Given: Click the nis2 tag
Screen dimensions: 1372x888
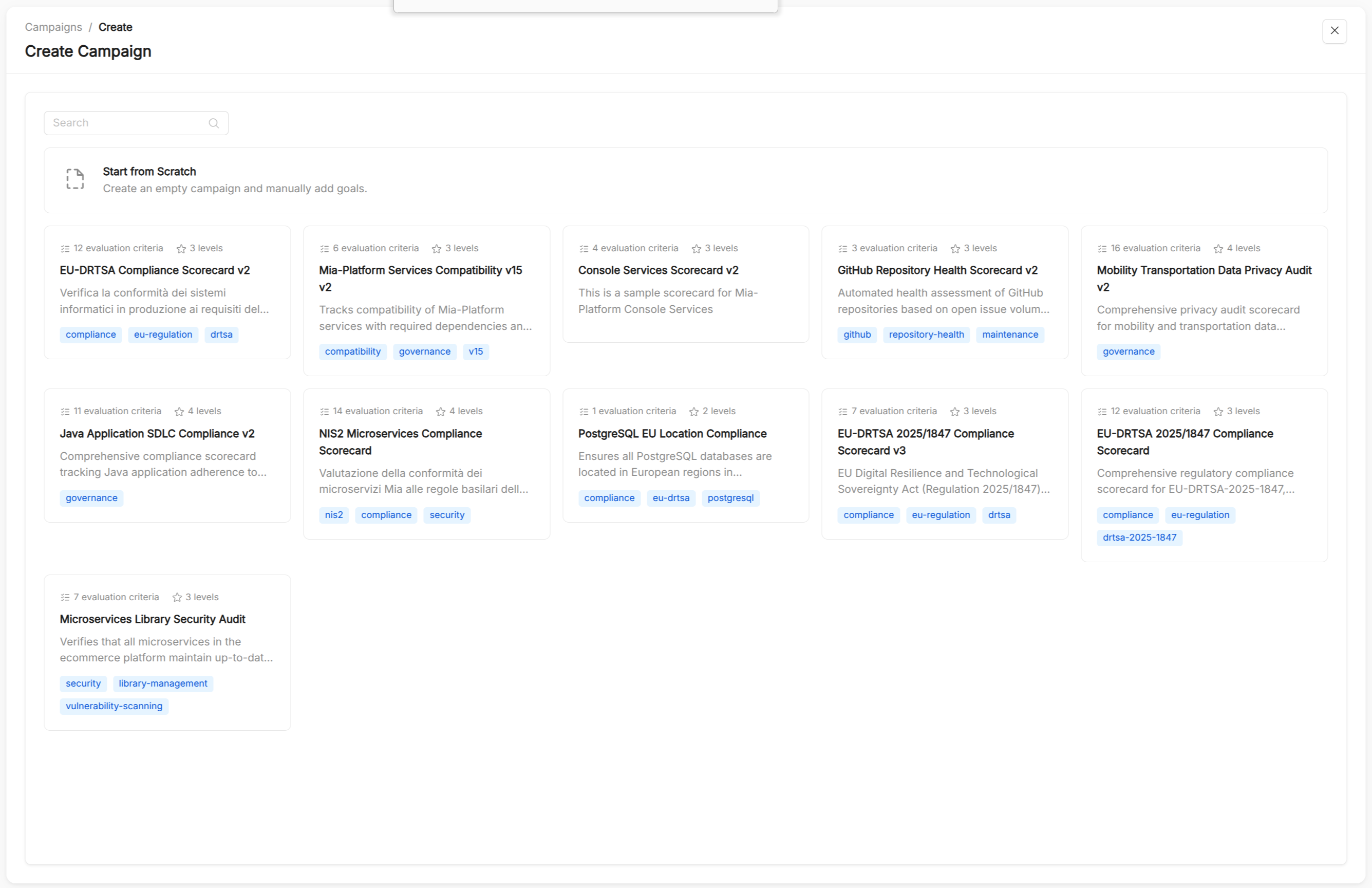Looking at the screenshot, I should (334, 515).
